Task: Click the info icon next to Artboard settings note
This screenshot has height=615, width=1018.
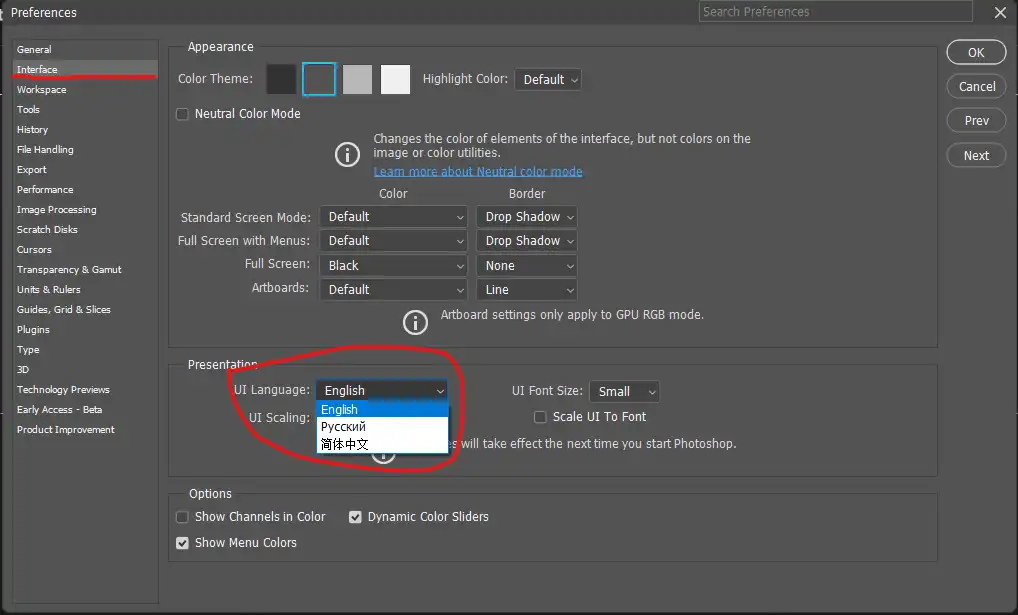Action: 415,322
